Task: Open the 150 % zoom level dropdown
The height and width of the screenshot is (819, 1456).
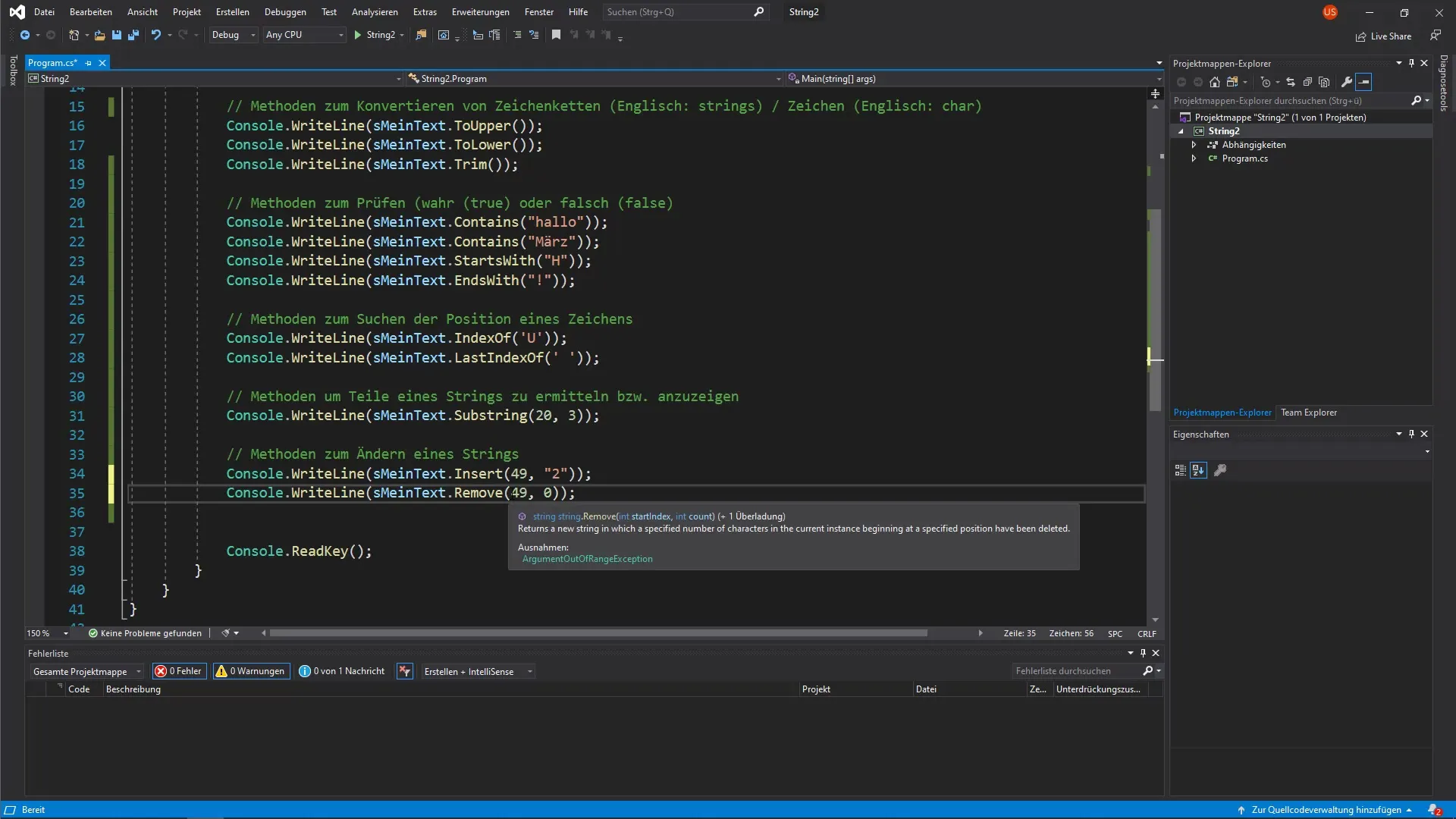Action: pos(47,633)
